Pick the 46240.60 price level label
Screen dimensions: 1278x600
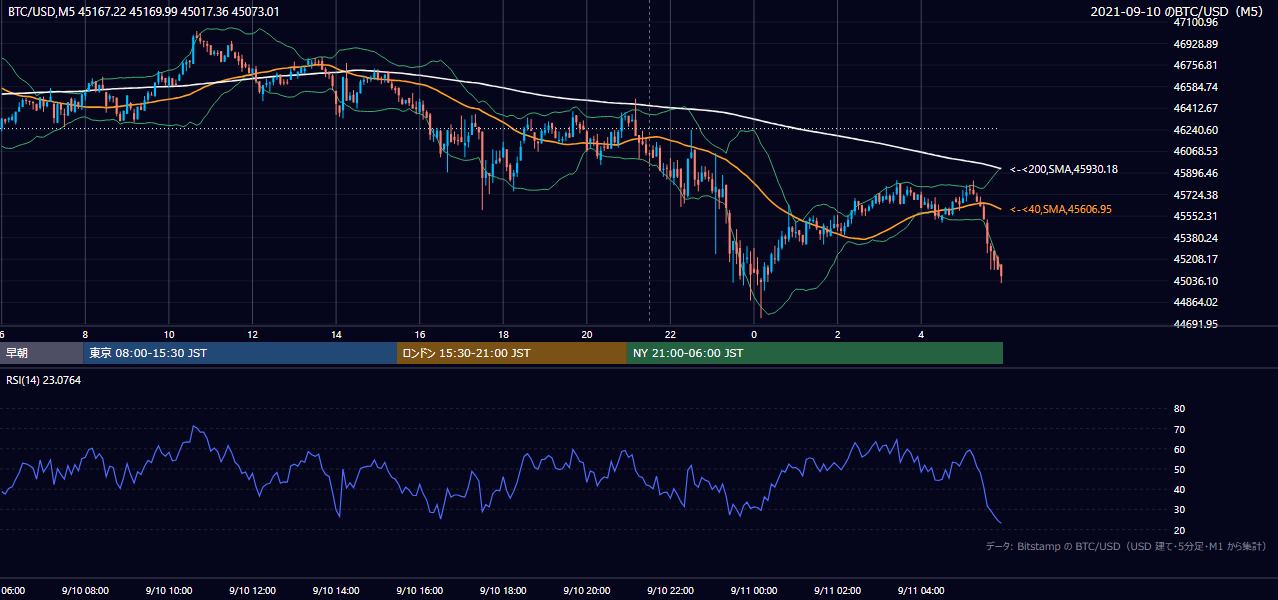pyautogui.click(x=1195, y=130)
